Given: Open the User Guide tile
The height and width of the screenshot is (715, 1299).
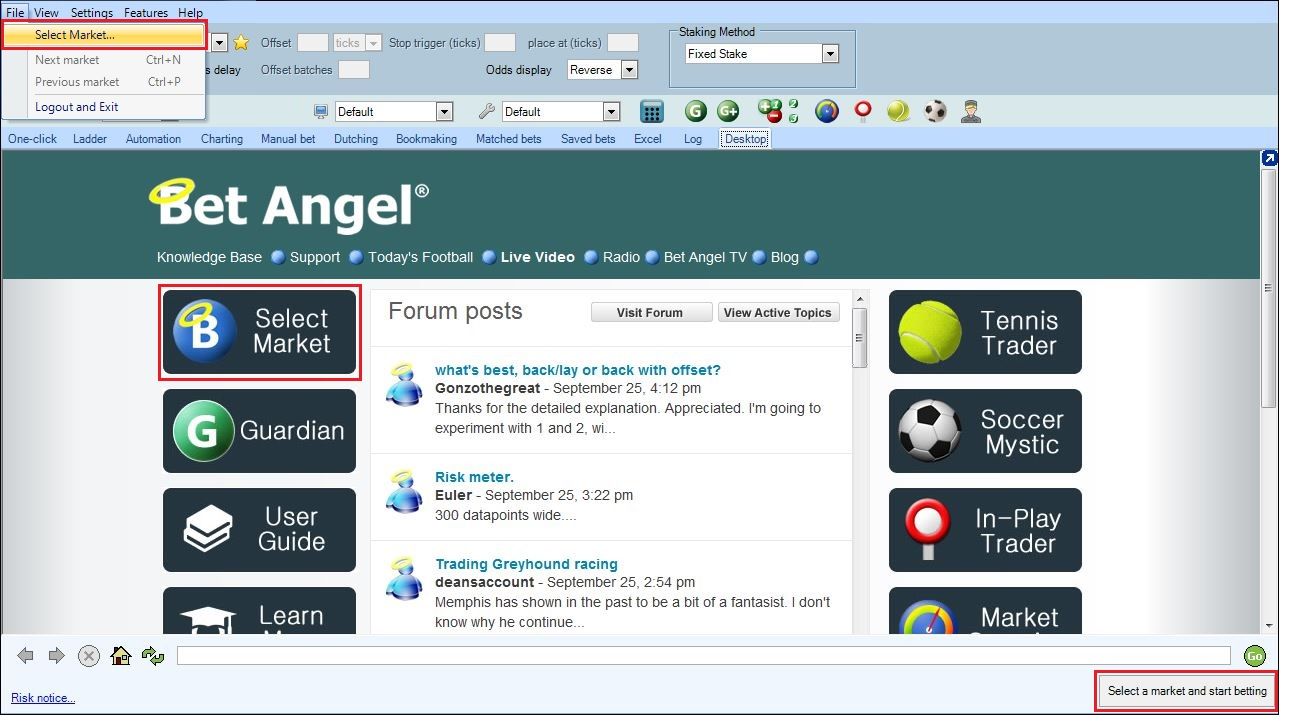Looking at the screenshot, I should 260,530.
